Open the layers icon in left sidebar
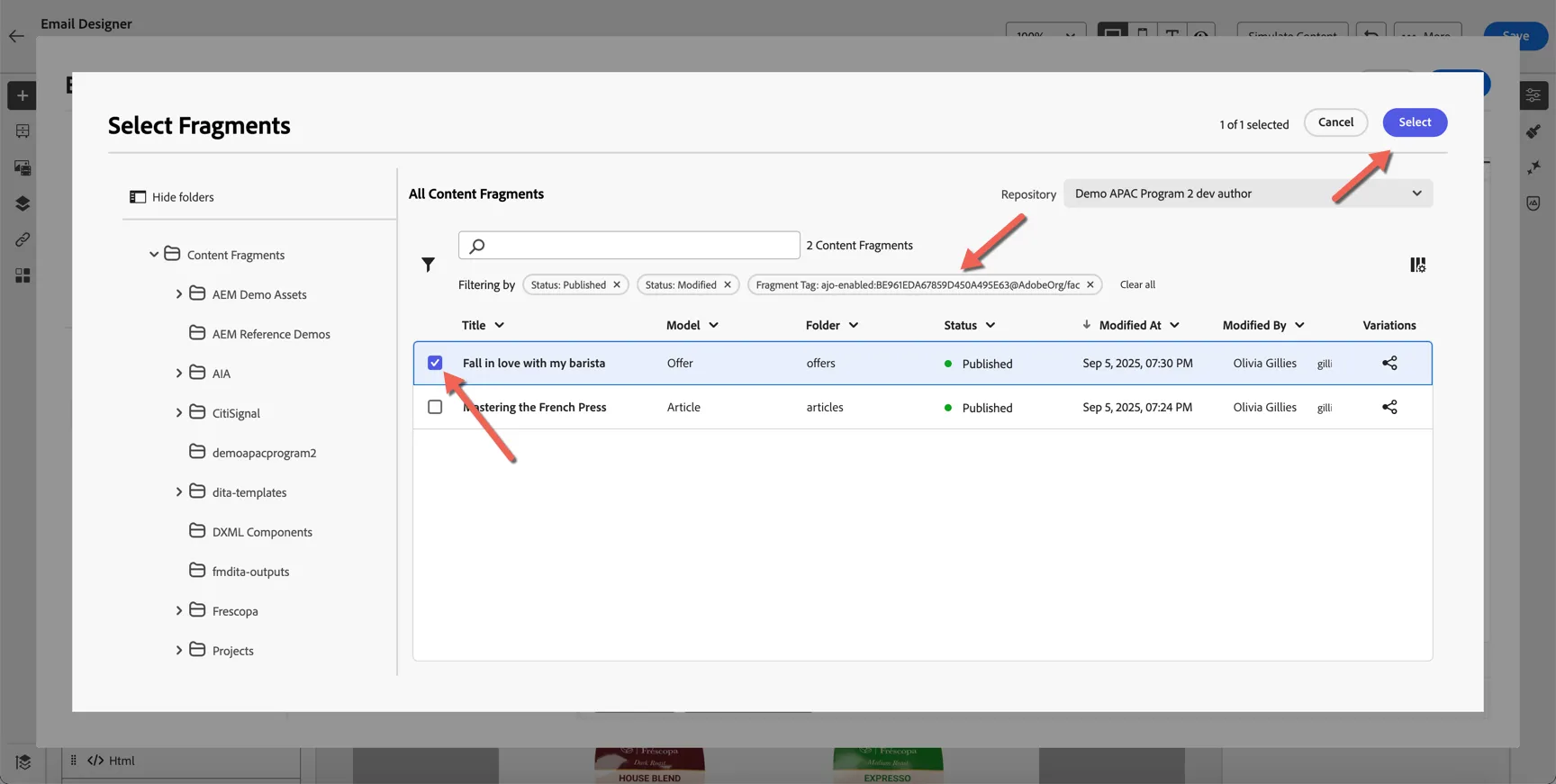 click(x=23, y=203)
